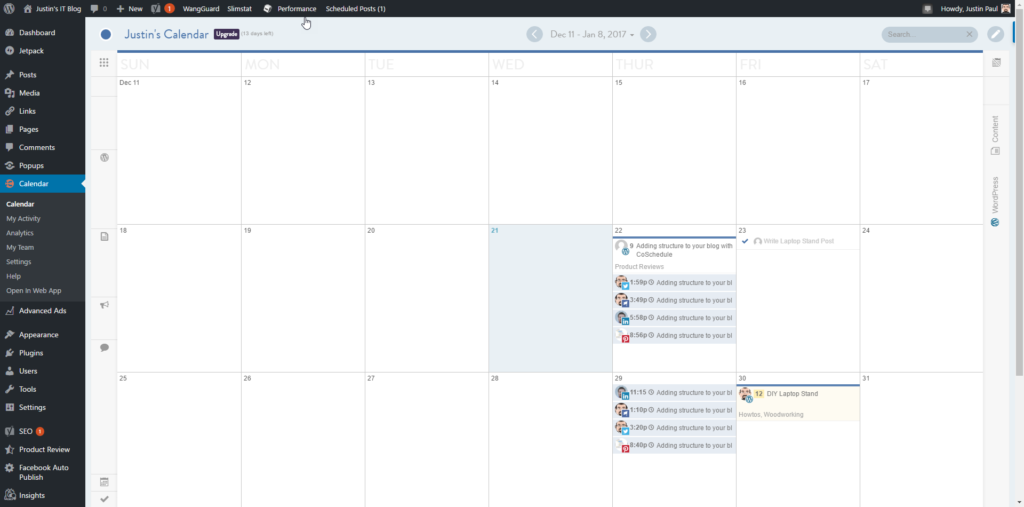Open Analytics under the Calendar submenu
Image resolution: width=1024 pixels, height=507 pixels.
click(20, 233)
